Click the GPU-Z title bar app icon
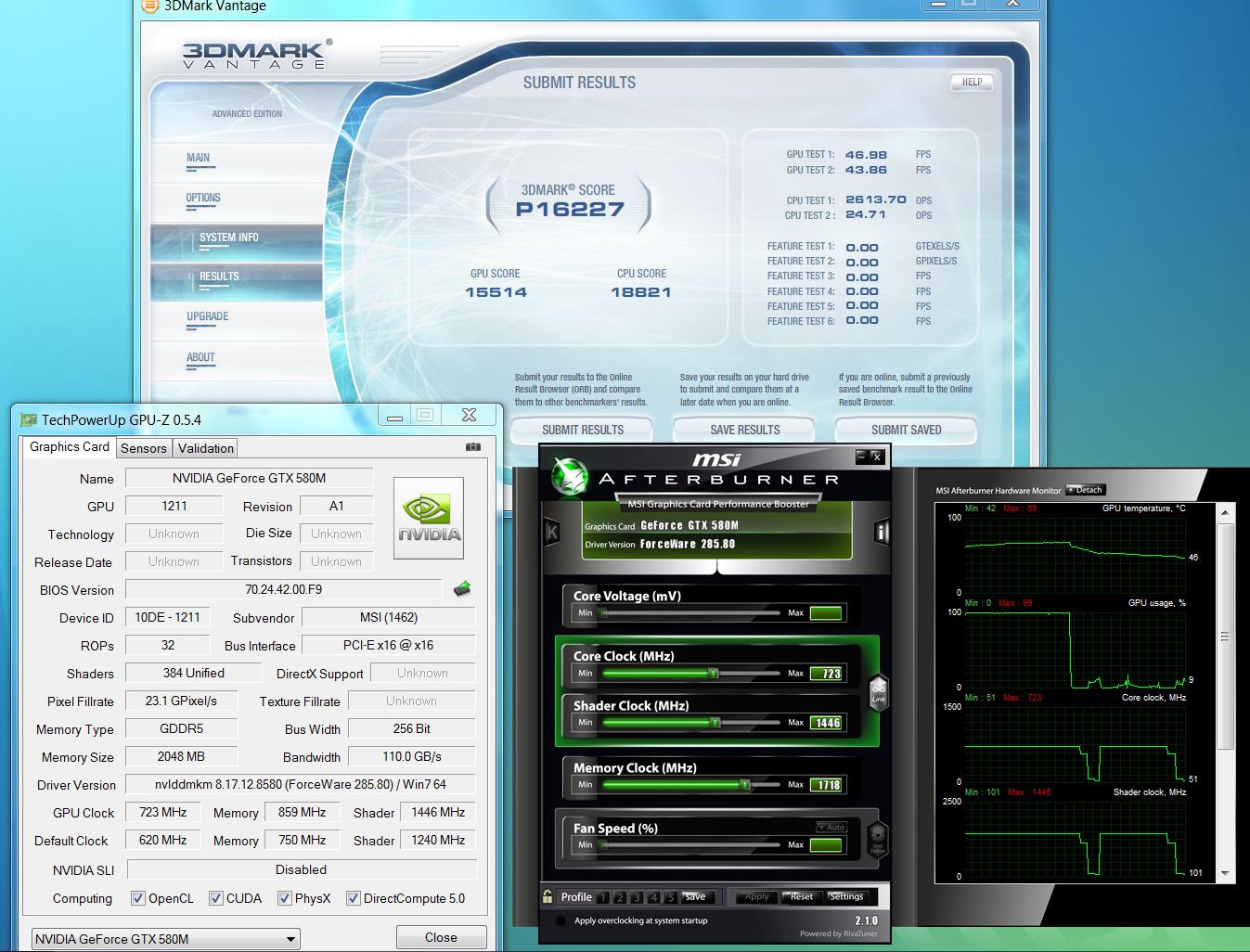 28,419
